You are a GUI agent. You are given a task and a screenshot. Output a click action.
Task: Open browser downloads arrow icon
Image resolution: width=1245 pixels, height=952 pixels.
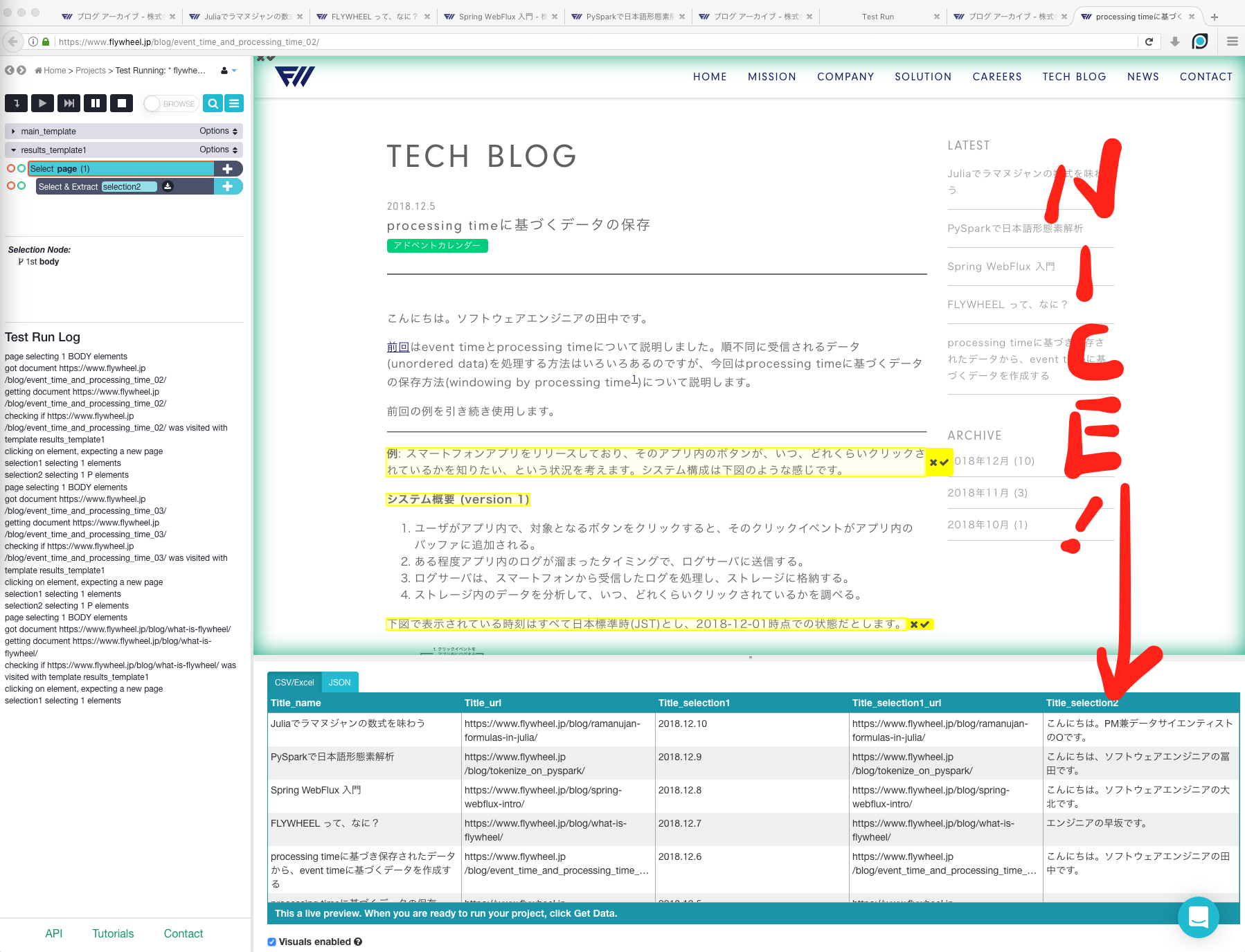coord(1175,42)
